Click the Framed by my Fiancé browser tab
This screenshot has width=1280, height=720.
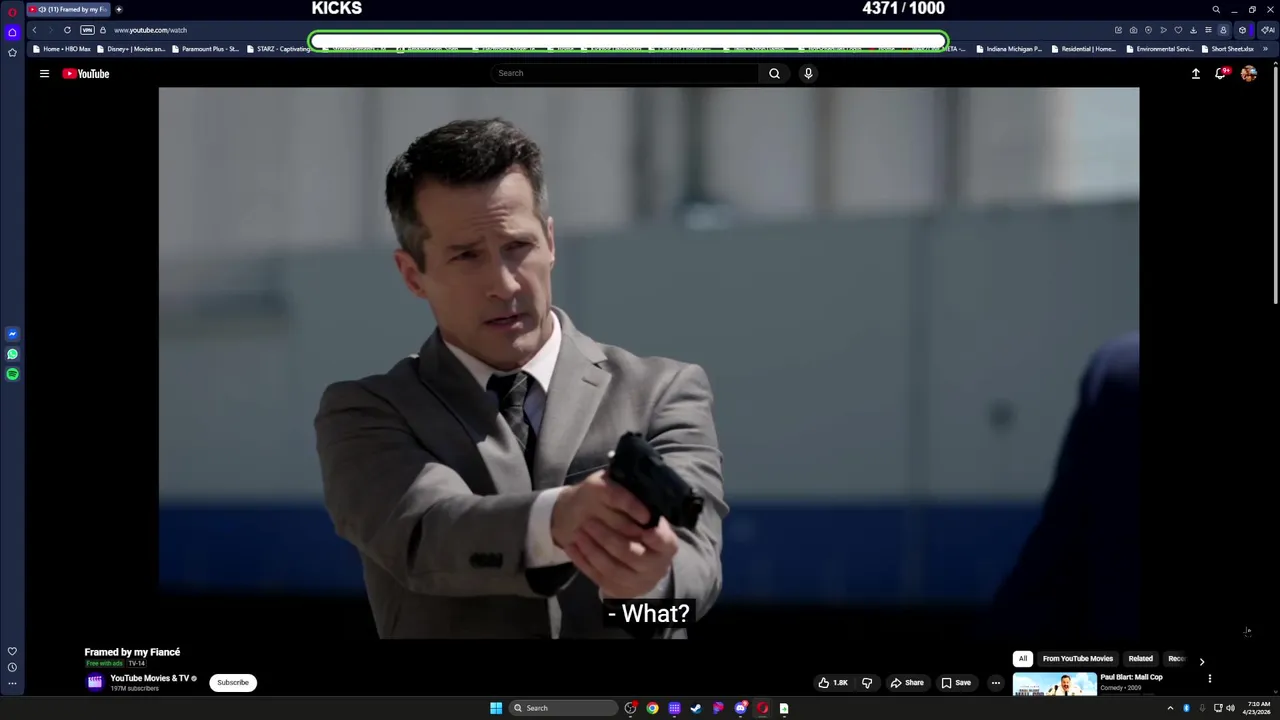[x=68, y=9]
